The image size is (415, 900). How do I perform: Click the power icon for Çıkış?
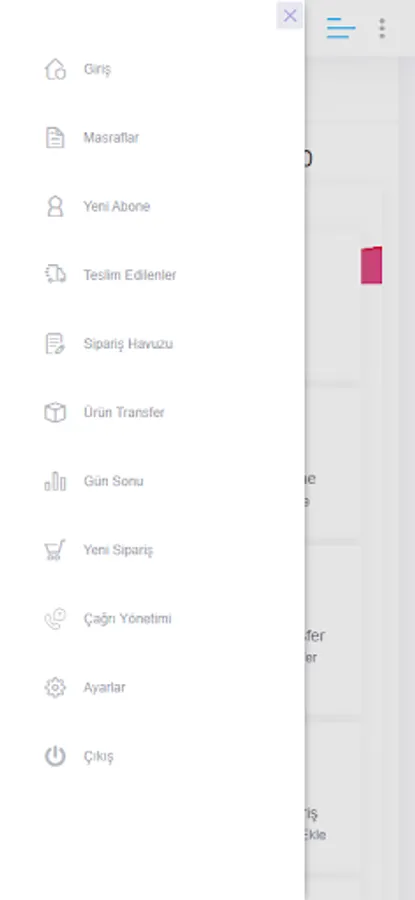point(55,756)
